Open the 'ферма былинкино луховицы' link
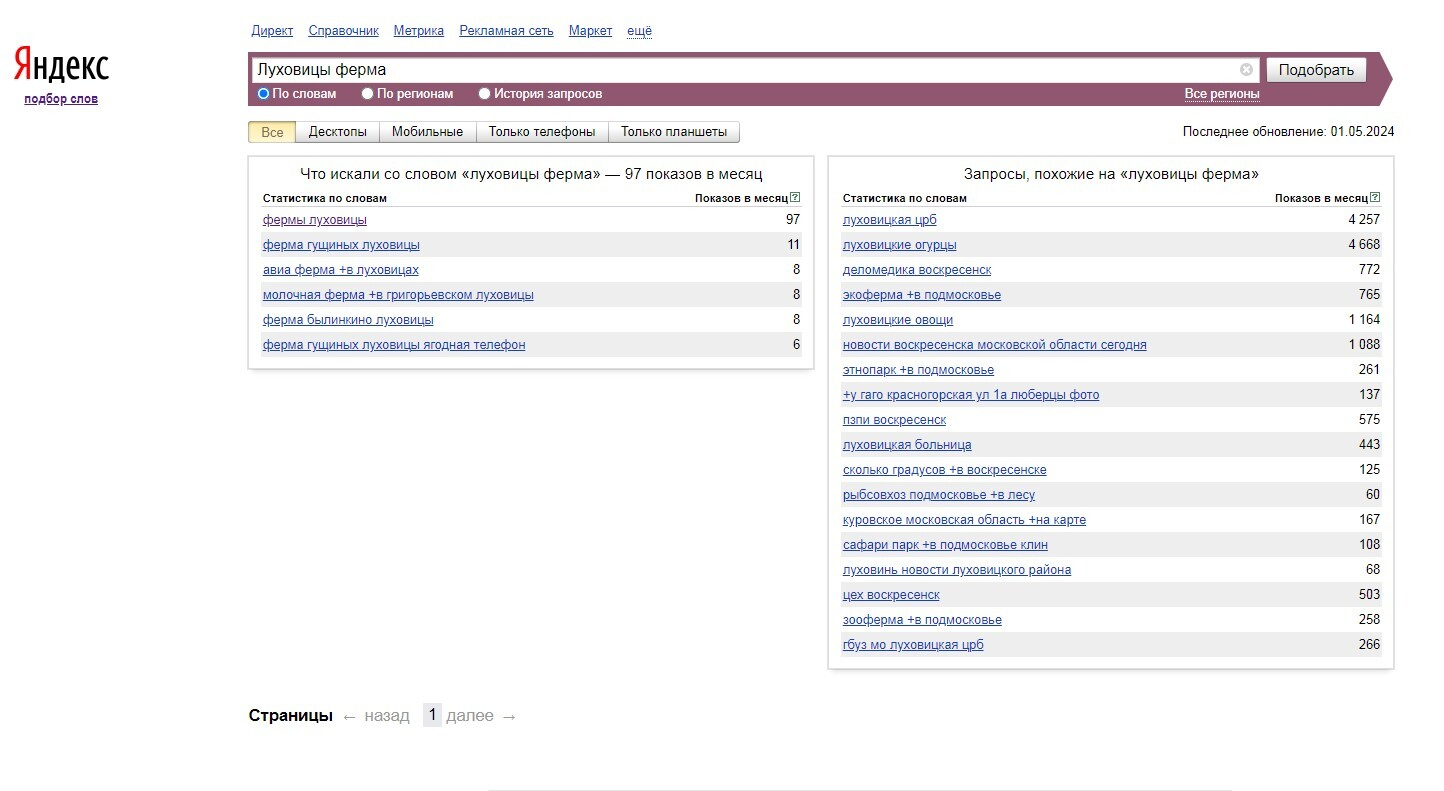Viewport: 1444px width, 791px height. [x=348, y=320]
